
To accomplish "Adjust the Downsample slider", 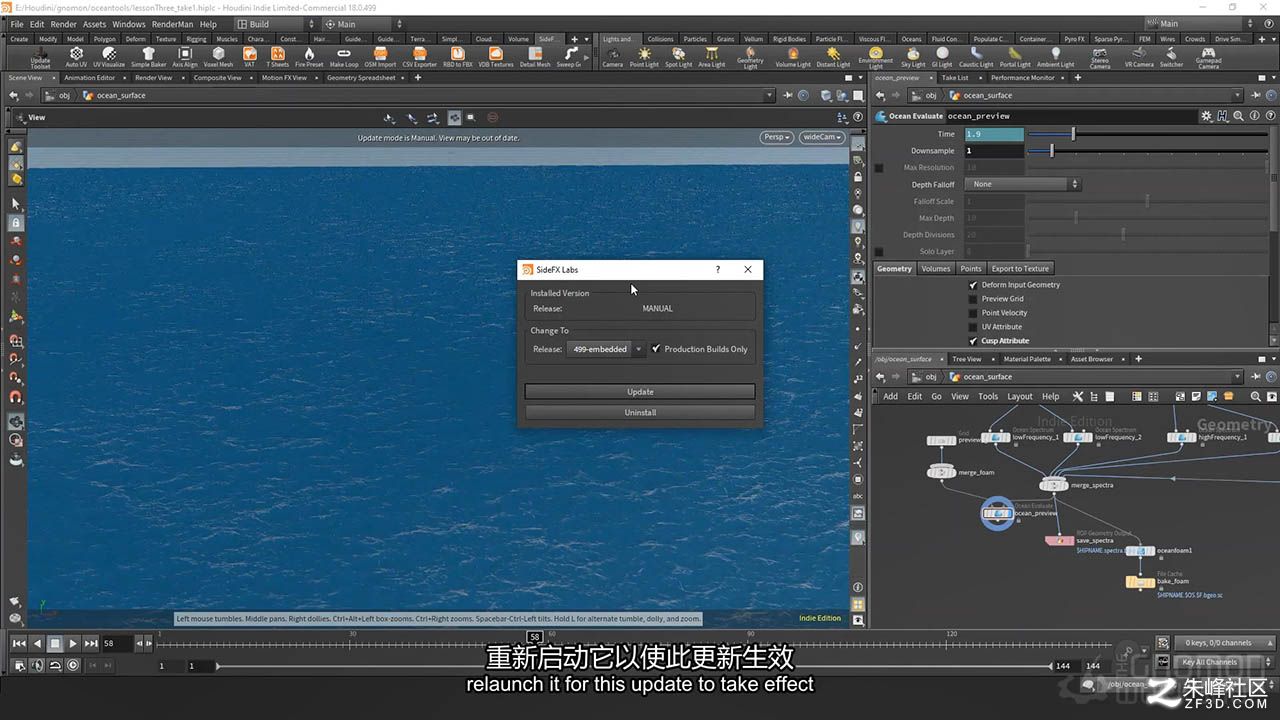I will point(1150,151).
